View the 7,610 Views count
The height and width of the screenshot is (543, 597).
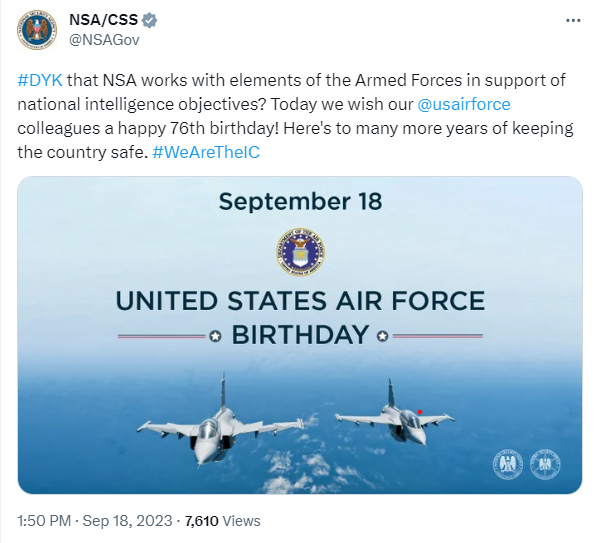pyautogui.click(x=222, y=521)
